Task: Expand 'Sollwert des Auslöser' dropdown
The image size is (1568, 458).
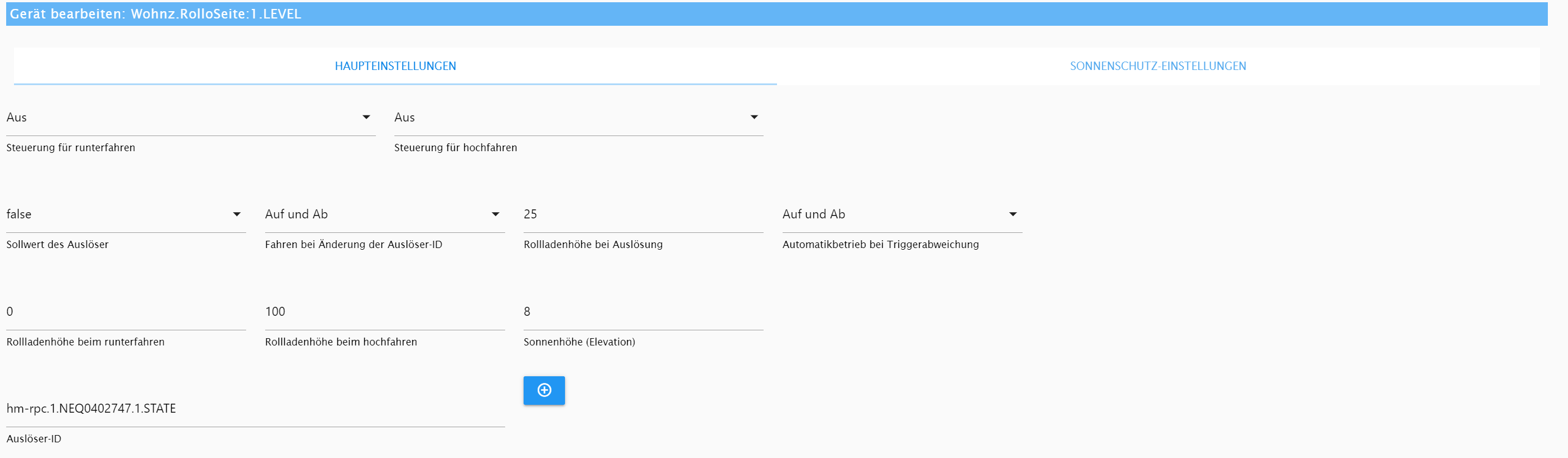Action: (x=122, y=214)
